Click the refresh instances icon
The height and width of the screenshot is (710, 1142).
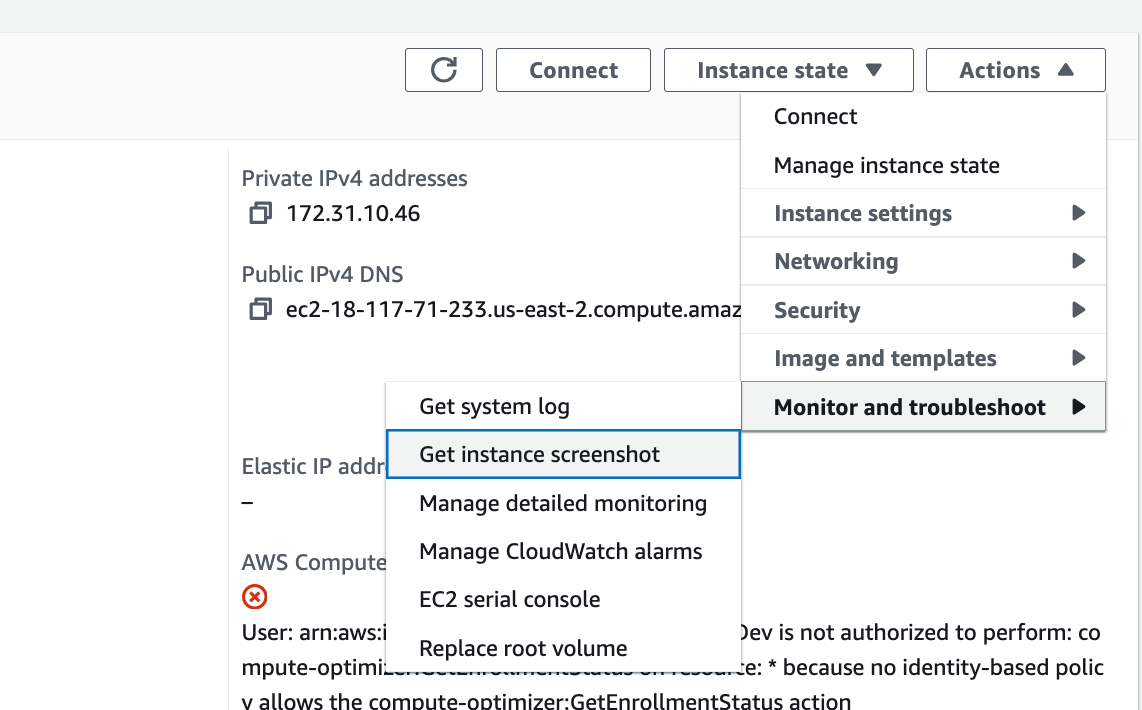click(443, 70)
